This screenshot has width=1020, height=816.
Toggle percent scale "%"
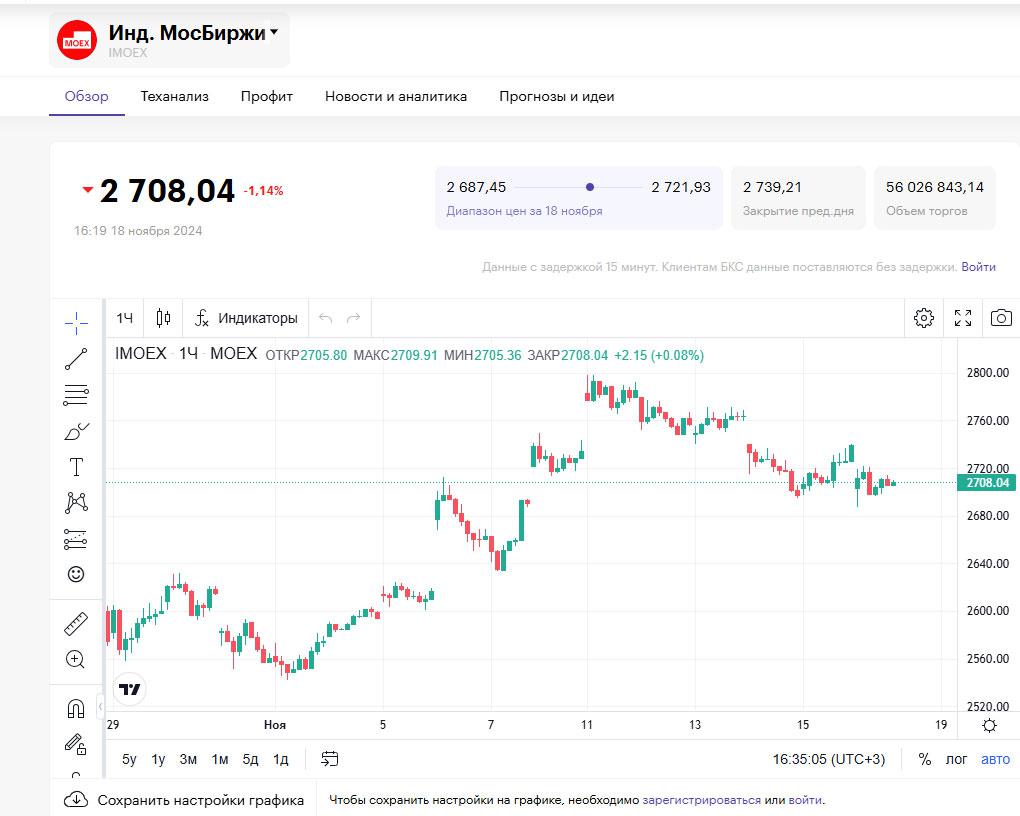pyautogui.click(x=925, y=759)
